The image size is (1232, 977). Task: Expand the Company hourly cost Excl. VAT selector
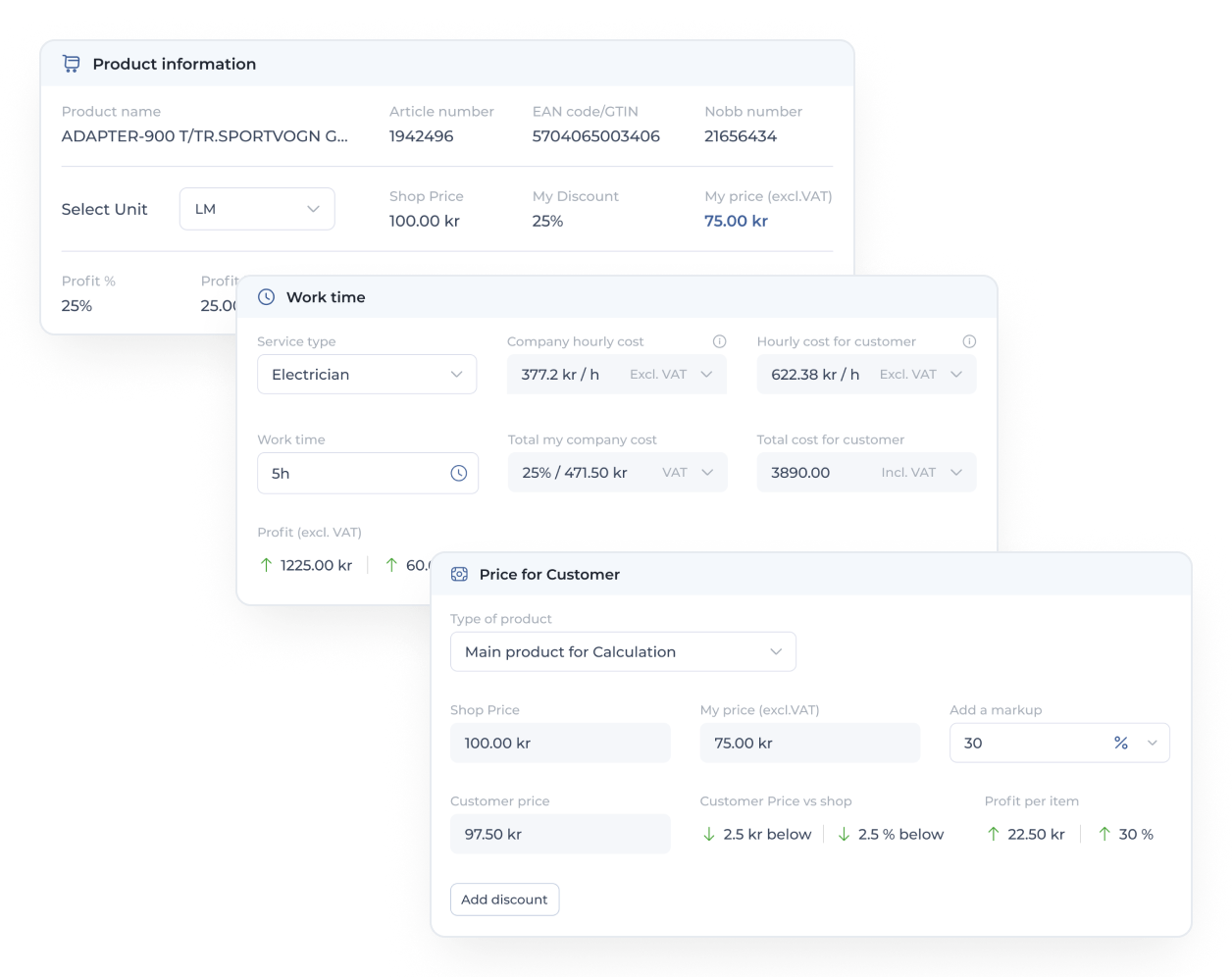click(706, 374)
